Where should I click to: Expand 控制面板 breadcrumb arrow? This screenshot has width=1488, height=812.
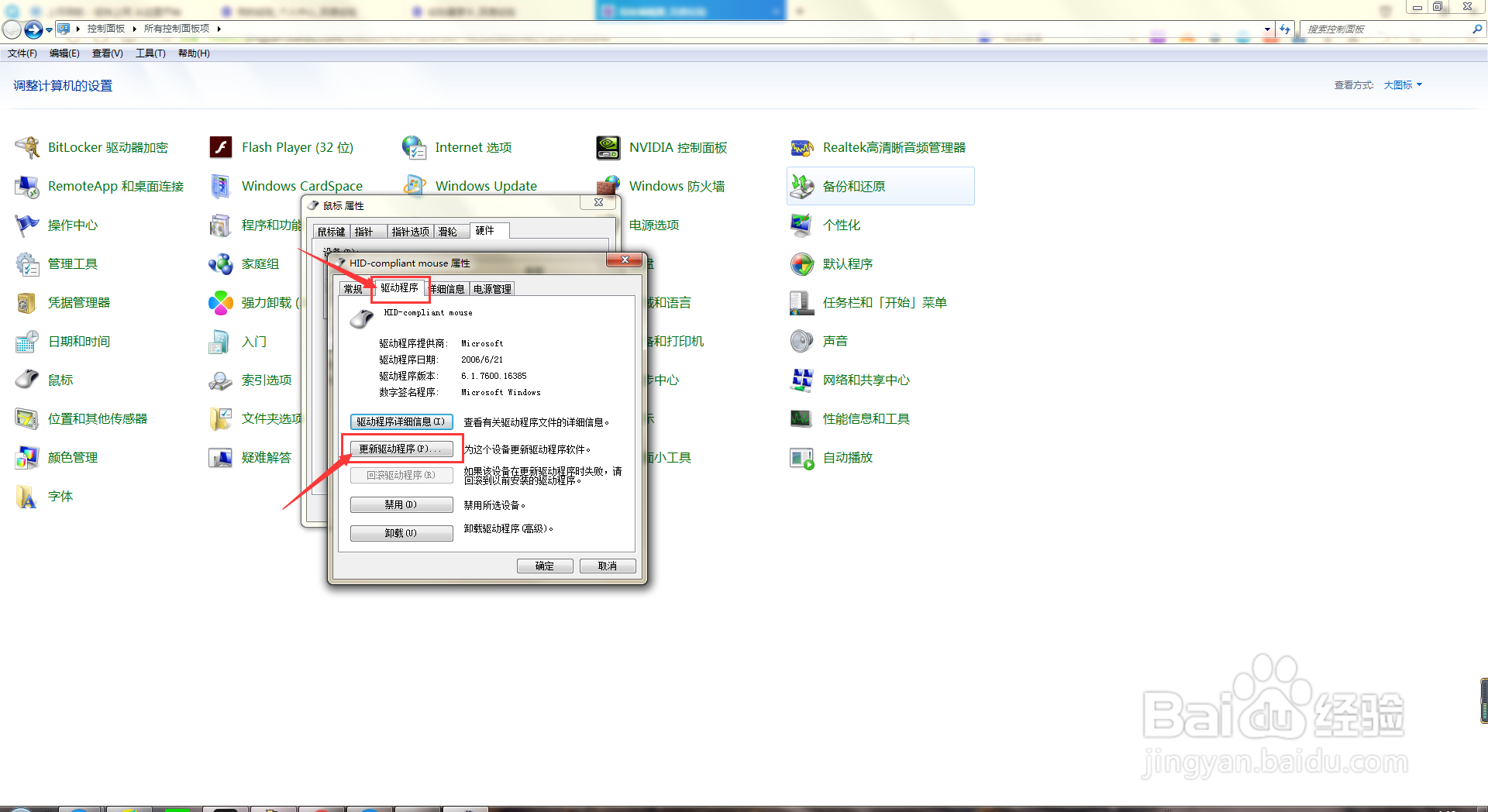[134, 29]
